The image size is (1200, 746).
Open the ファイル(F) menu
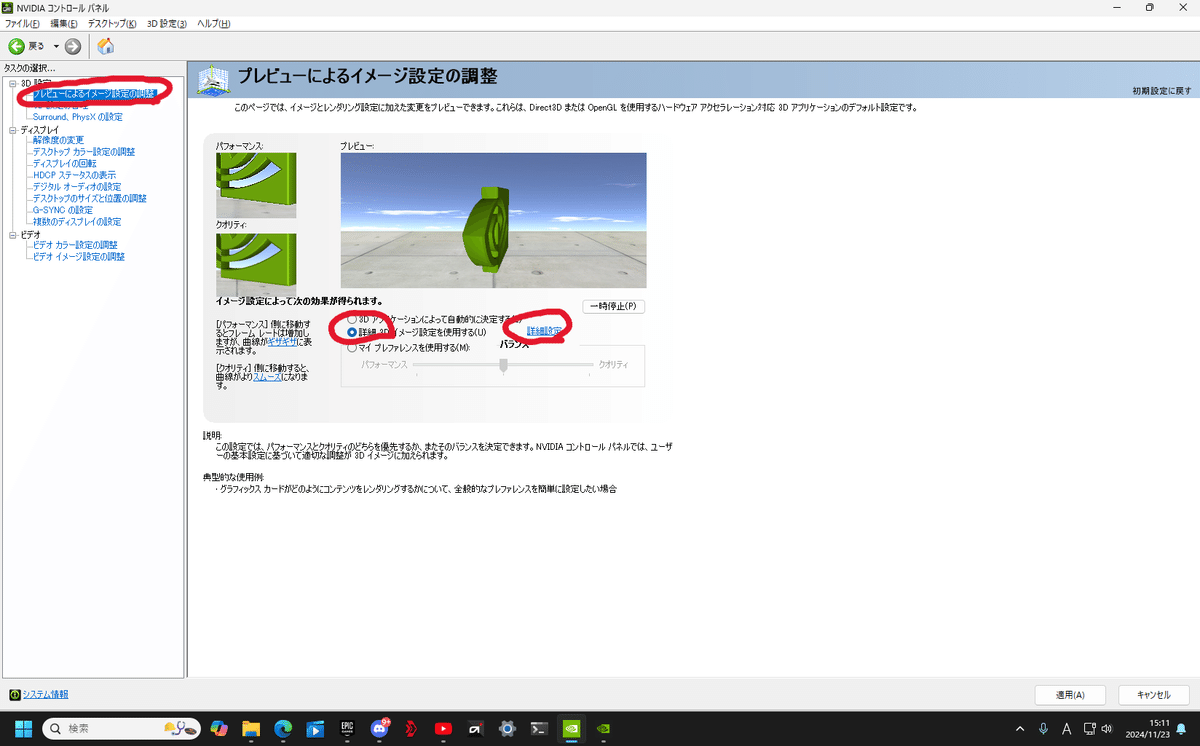(x=23, y=23)
